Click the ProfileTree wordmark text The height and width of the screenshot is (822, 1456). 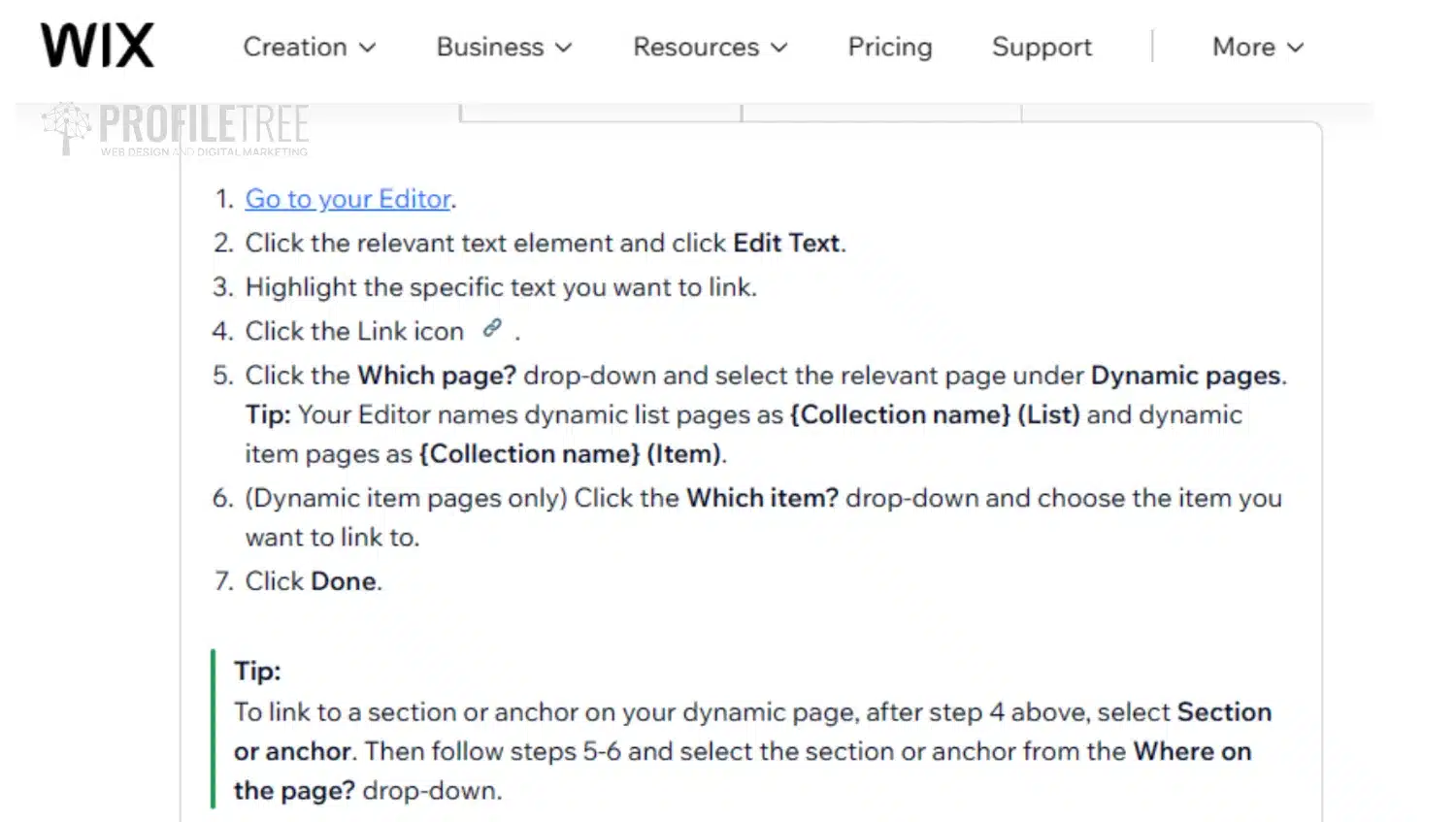point(204,124)
